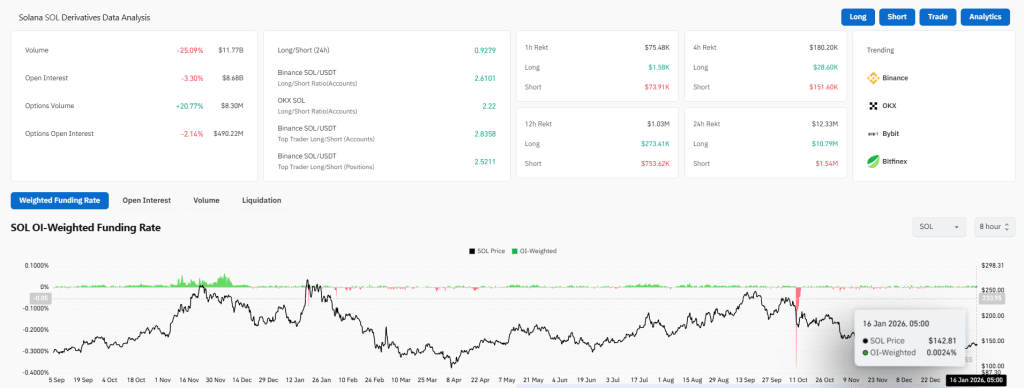Switch to the Volume tab

point(206,201)
